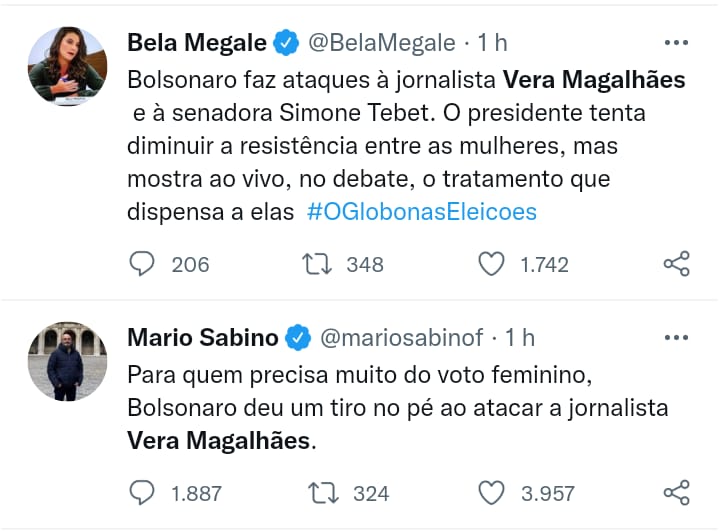Reply to Mario Sabino's tweet
719x531 pixels.
[144, 493]
